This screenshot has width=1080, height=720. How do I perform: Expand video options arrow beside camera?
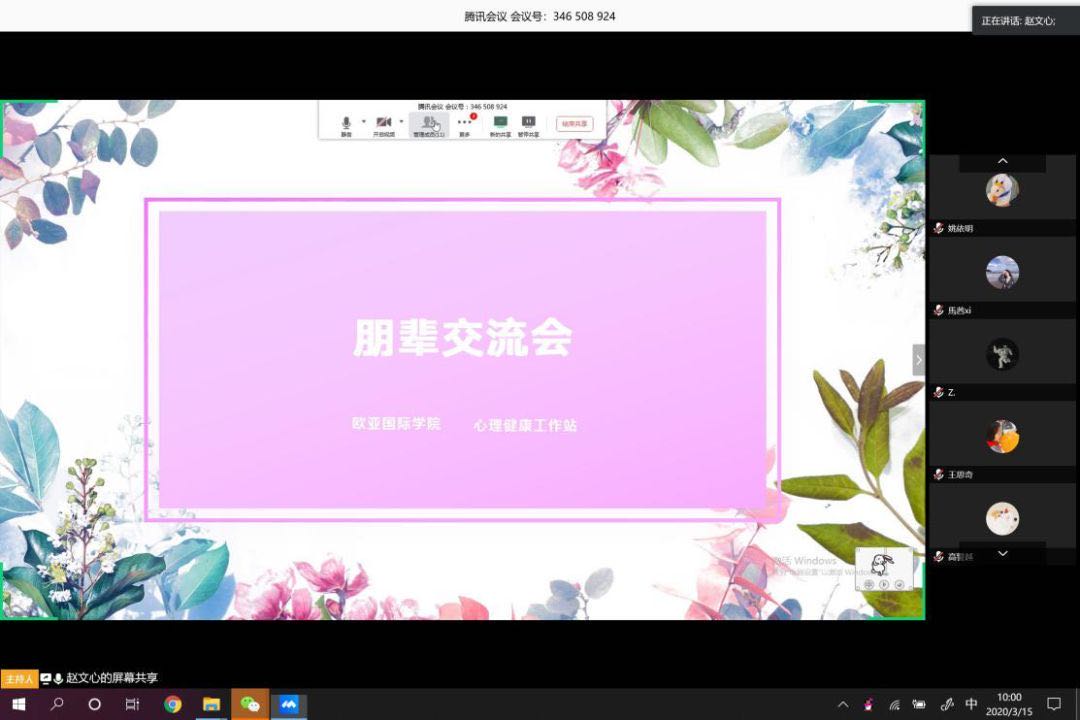tap(401, 122)
